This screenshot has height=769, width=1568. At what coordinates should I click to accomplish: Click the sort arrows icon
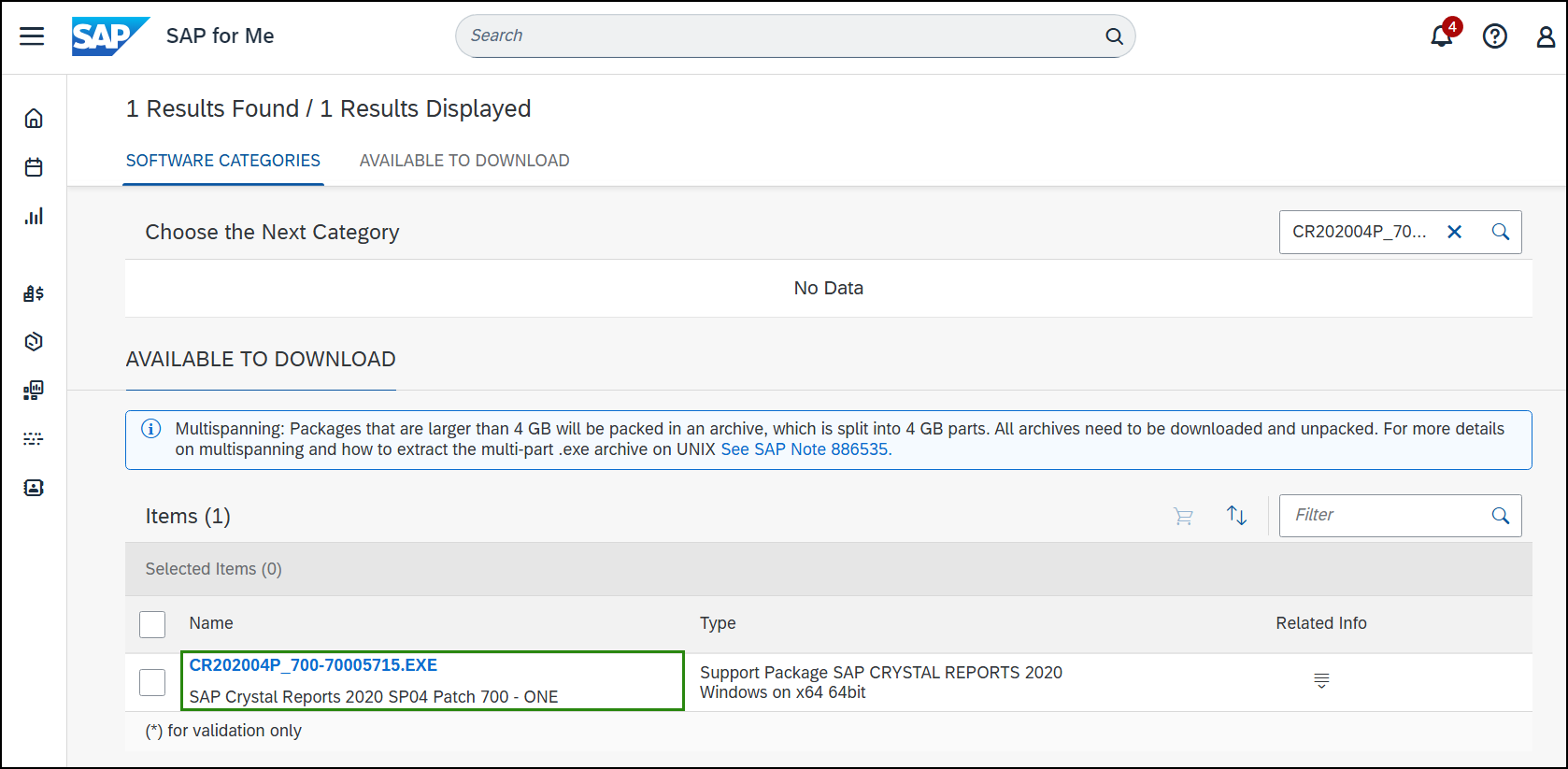click(x=1236, y=516)
